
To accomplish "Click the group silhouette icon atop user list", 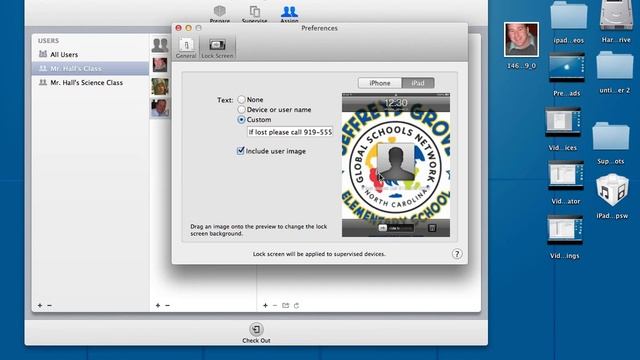I will (160, 45).
